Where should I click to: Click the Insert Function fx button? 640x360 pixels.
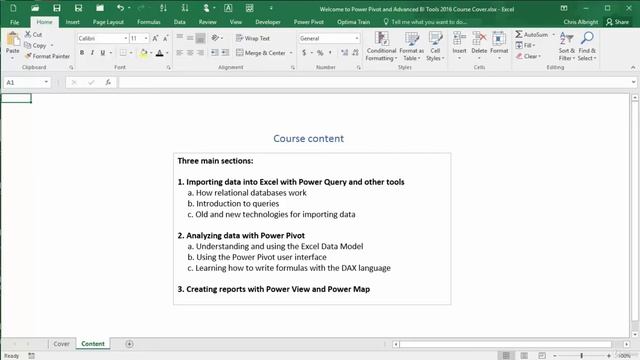click(108, 82)
